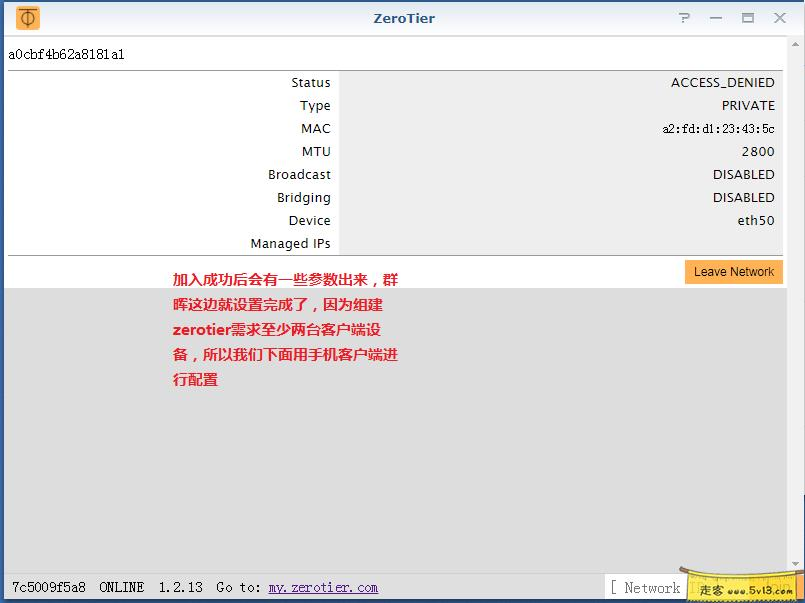Click the scrollbar up arrow
This screenshot has width=805, height=603.
(x=795, y=45)
